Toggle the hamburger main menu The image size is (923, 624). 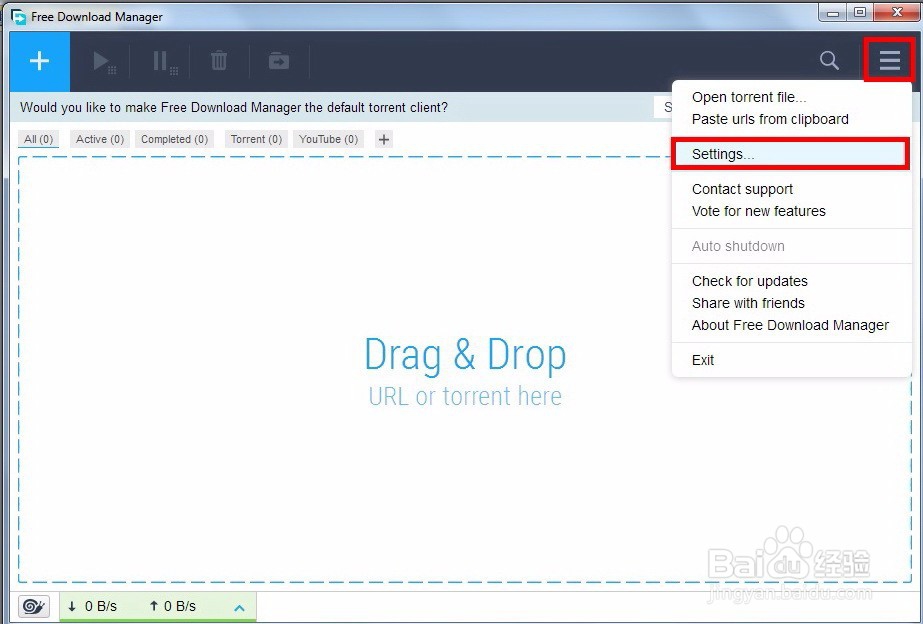click(x=889, y=60)
